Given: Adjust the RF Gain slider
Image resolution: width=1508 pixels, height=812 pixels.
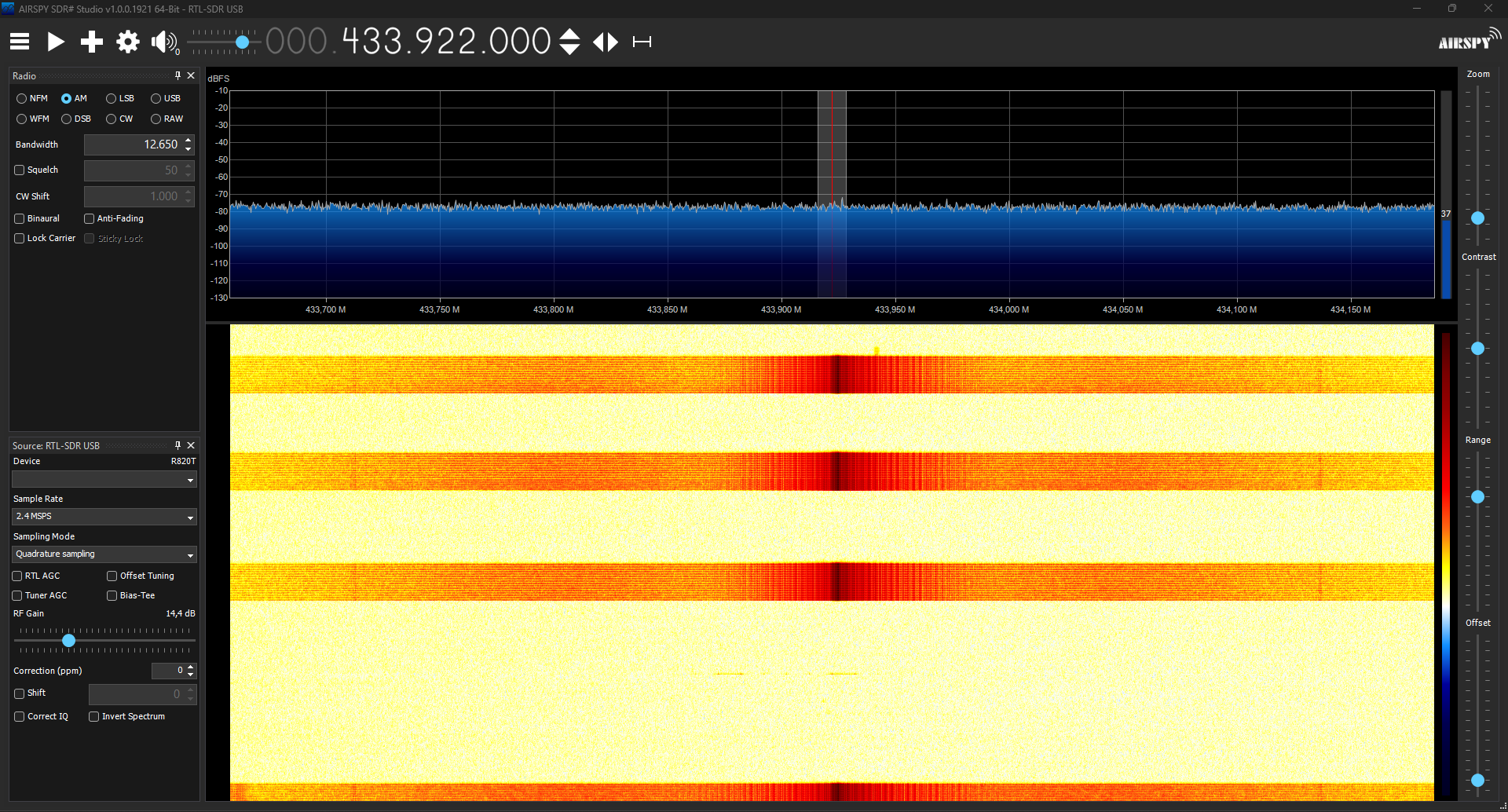Looking at the screenshot, I should (69, 640).
